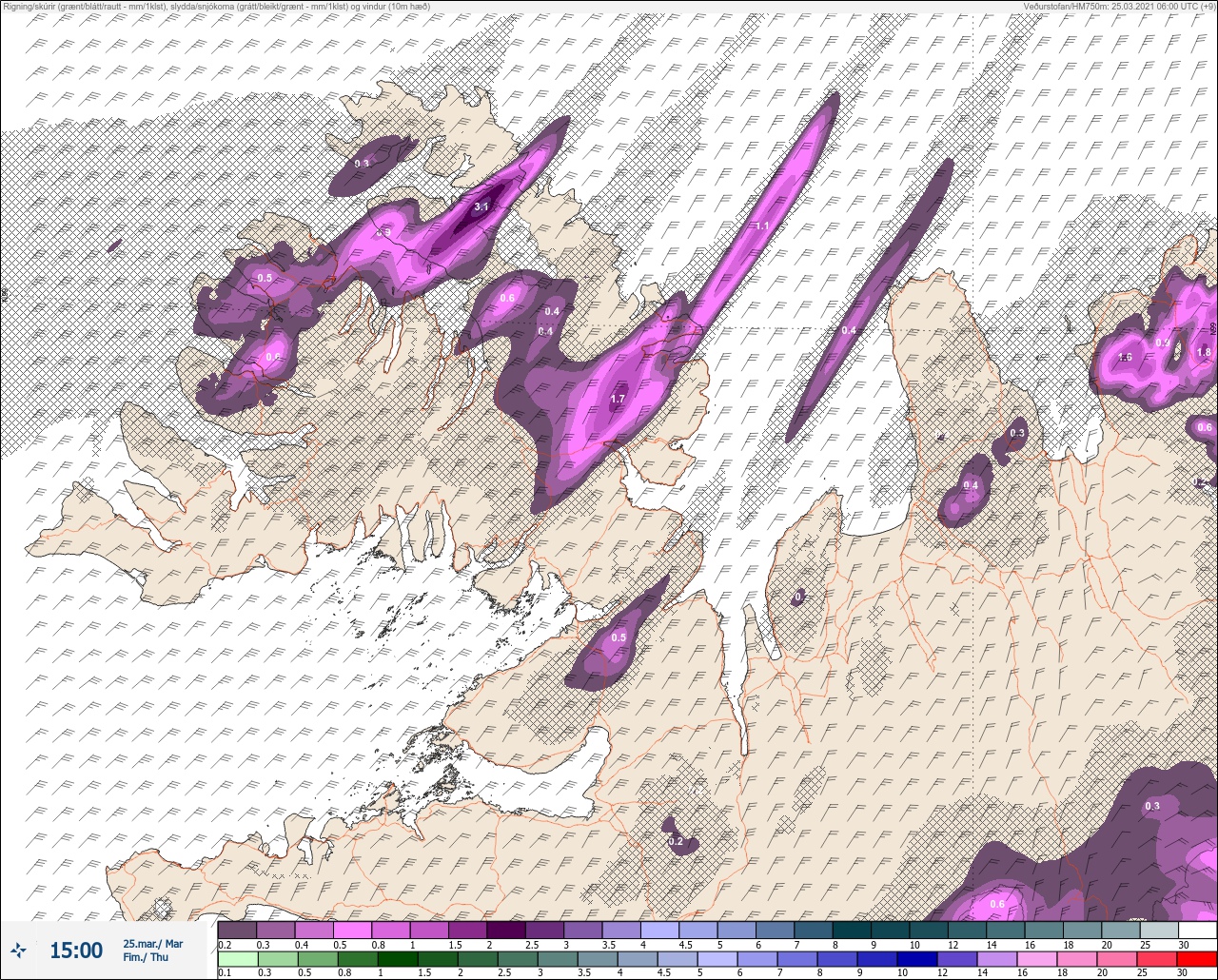
Task: Pick the bright red 30 rain scale swatch
Action: [x=1197, y=959]
